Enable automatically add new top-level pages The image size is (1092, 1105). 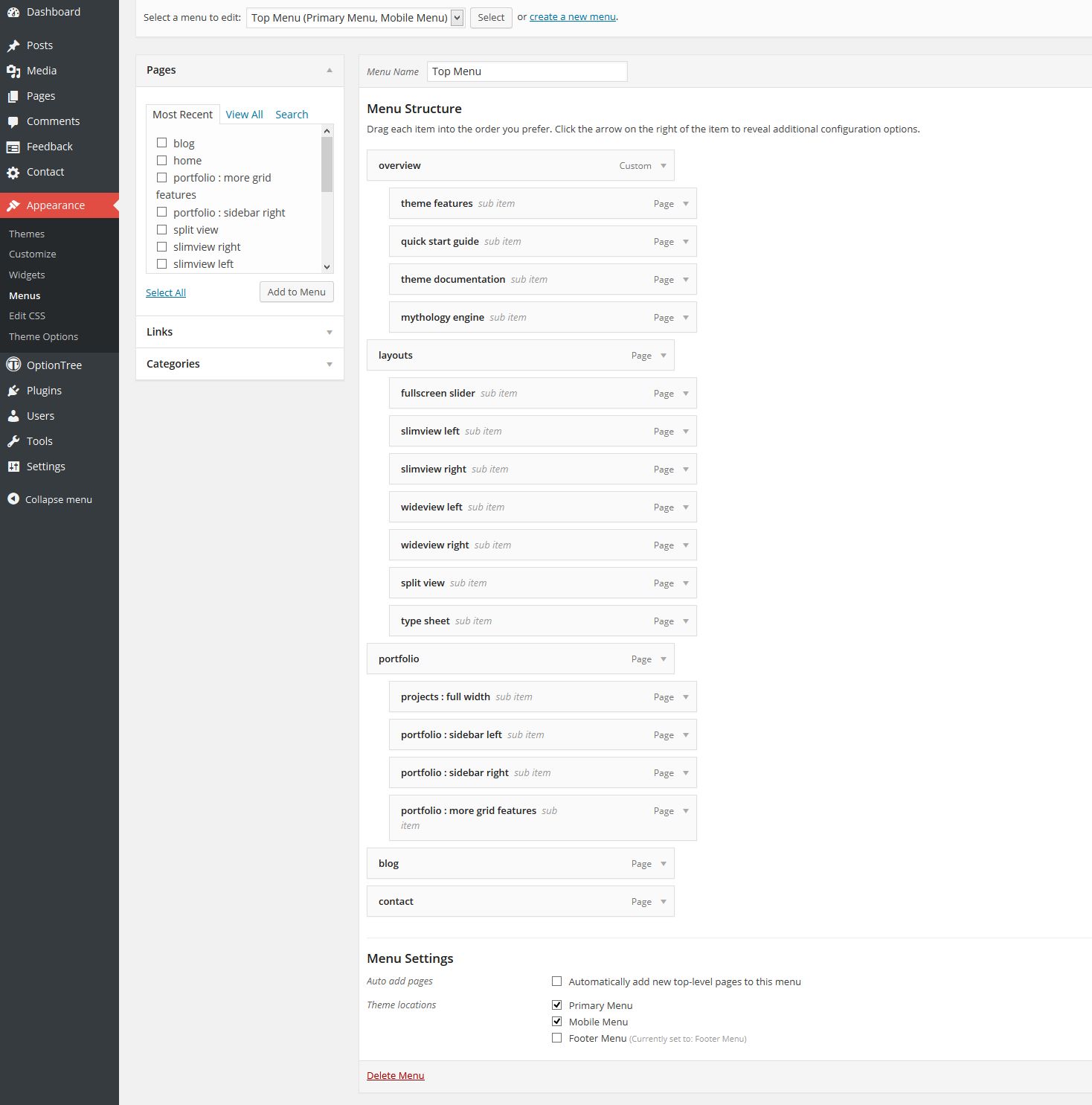(x=556, y=981)
